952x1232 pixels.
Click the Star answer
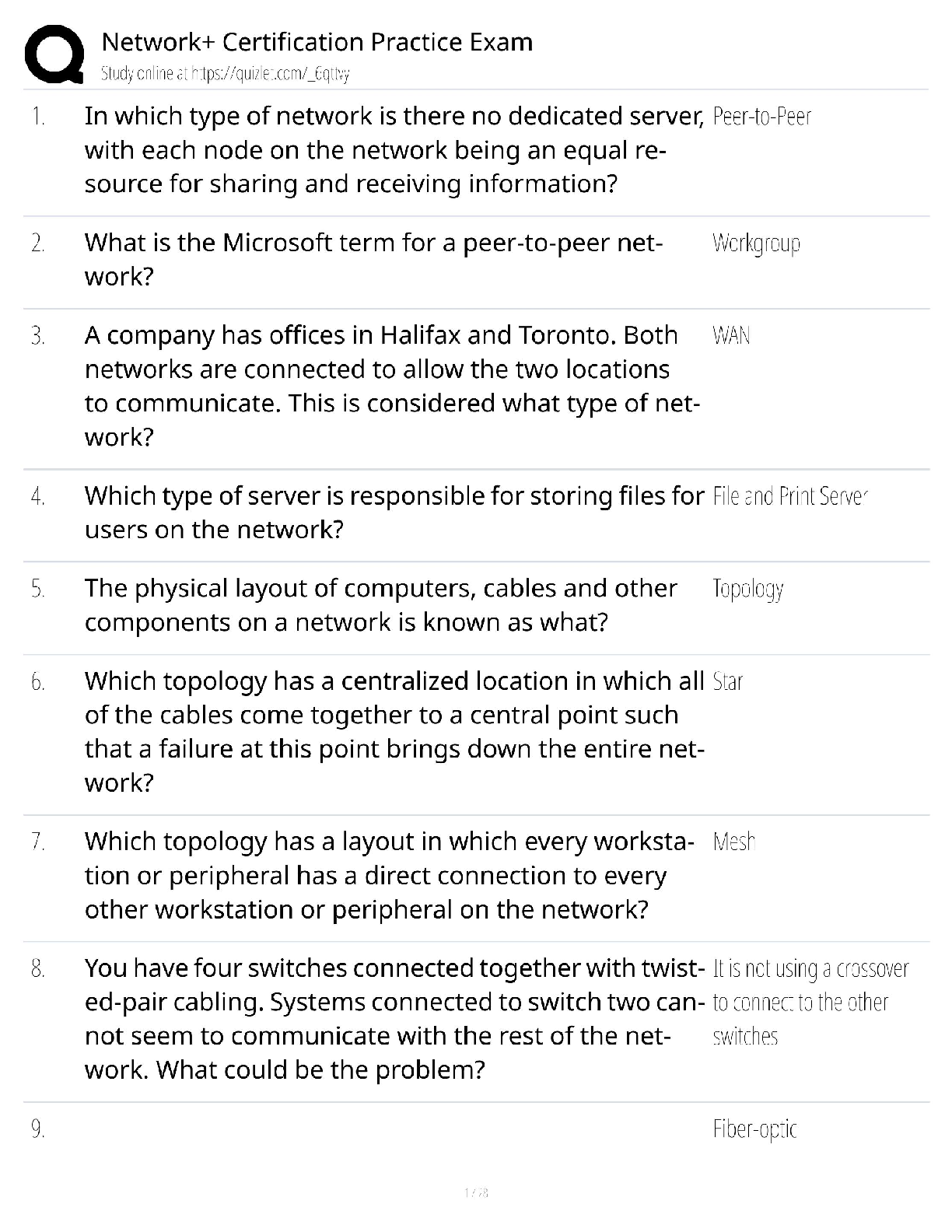[728, 682]
